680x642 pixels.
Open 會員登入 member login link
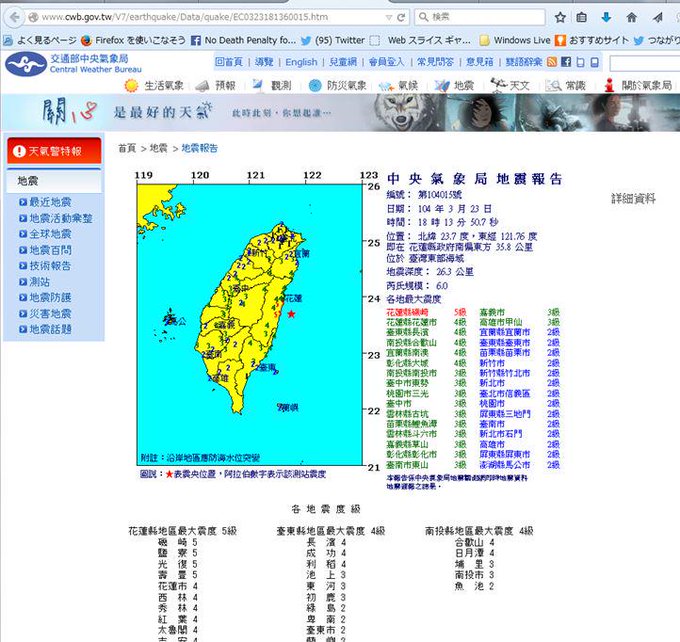386,62
